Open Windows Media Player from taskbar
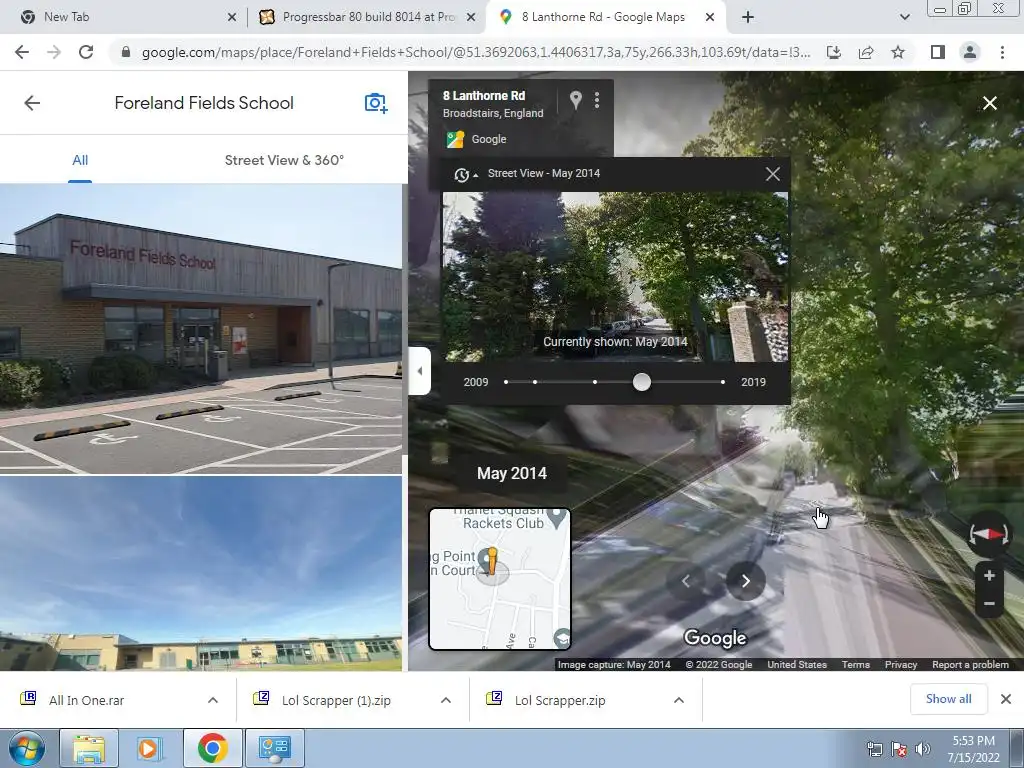This screenshot has width=1024, height=768. pyautogui.click(x=149, y=748)
